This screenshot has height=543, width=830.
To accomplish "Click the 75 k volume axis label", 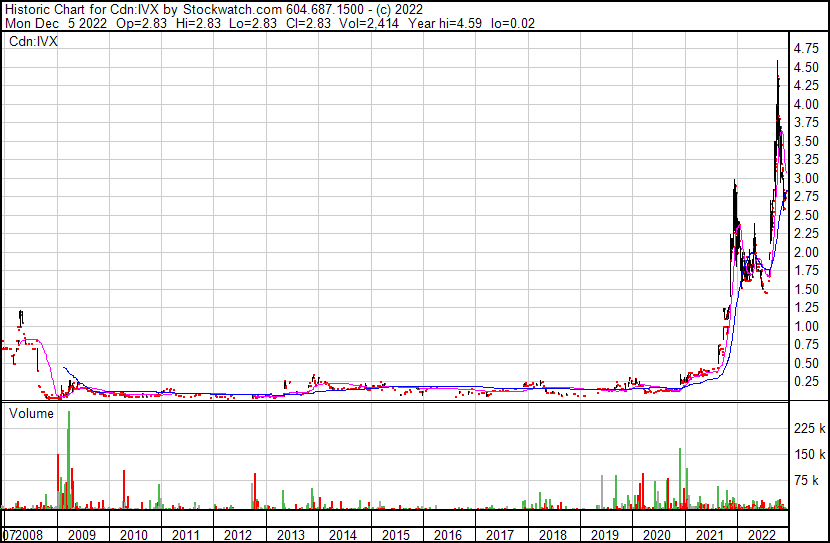I will 808,481.
